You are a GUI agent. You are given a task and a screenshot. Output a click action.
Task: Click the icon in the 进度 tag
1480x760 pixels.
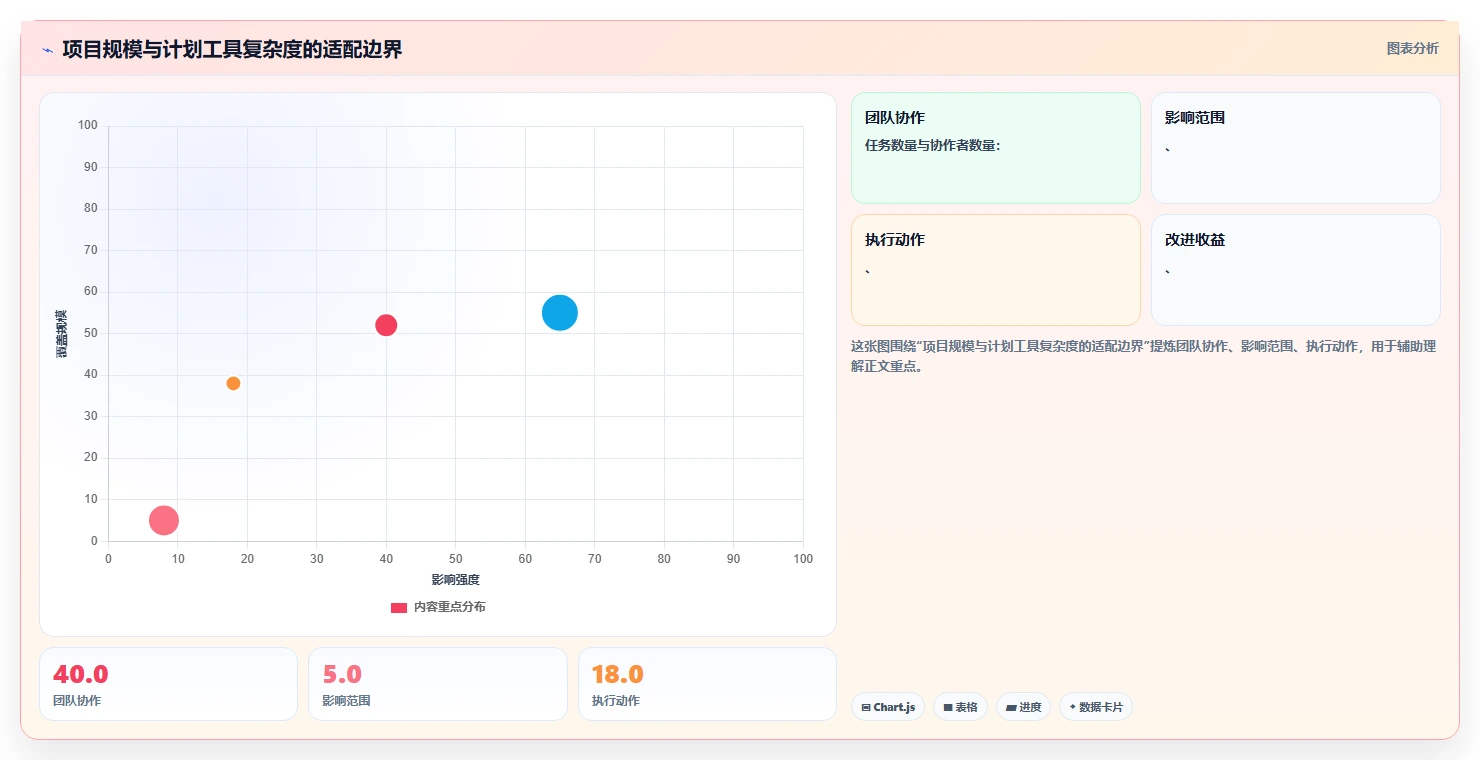pyautogui.click(x=1011, y=707)
